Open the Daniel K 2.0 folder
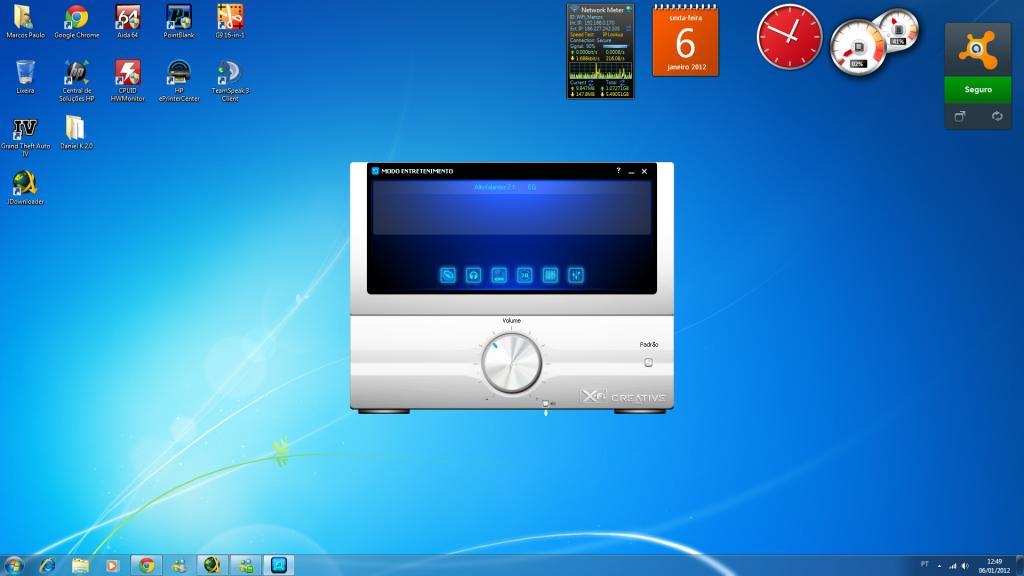Viewport: 1024px width, 576px height. click(x=76, y=133)
